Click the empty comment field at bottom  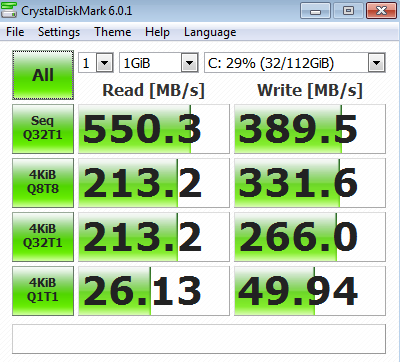point(199,339)
